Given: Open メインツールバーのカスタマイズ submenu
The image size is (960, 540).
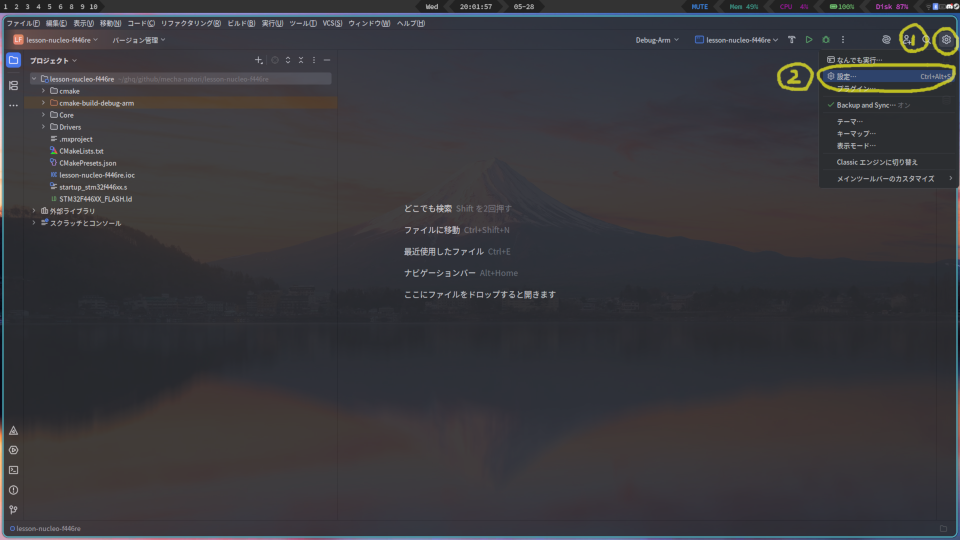Looking at the screenshot, I should [888, 179].
